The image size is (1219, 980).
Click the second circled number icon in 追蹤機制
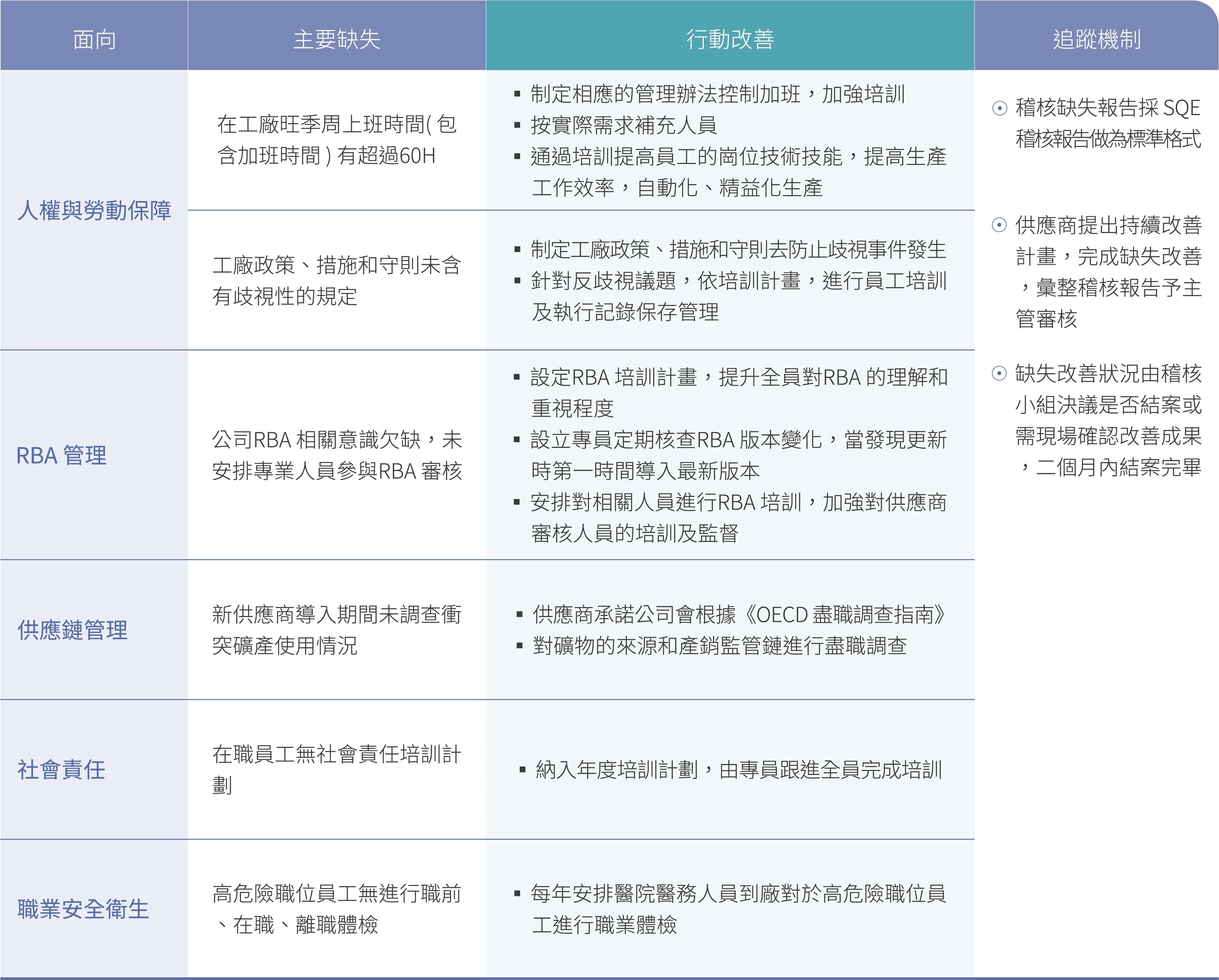999,225
